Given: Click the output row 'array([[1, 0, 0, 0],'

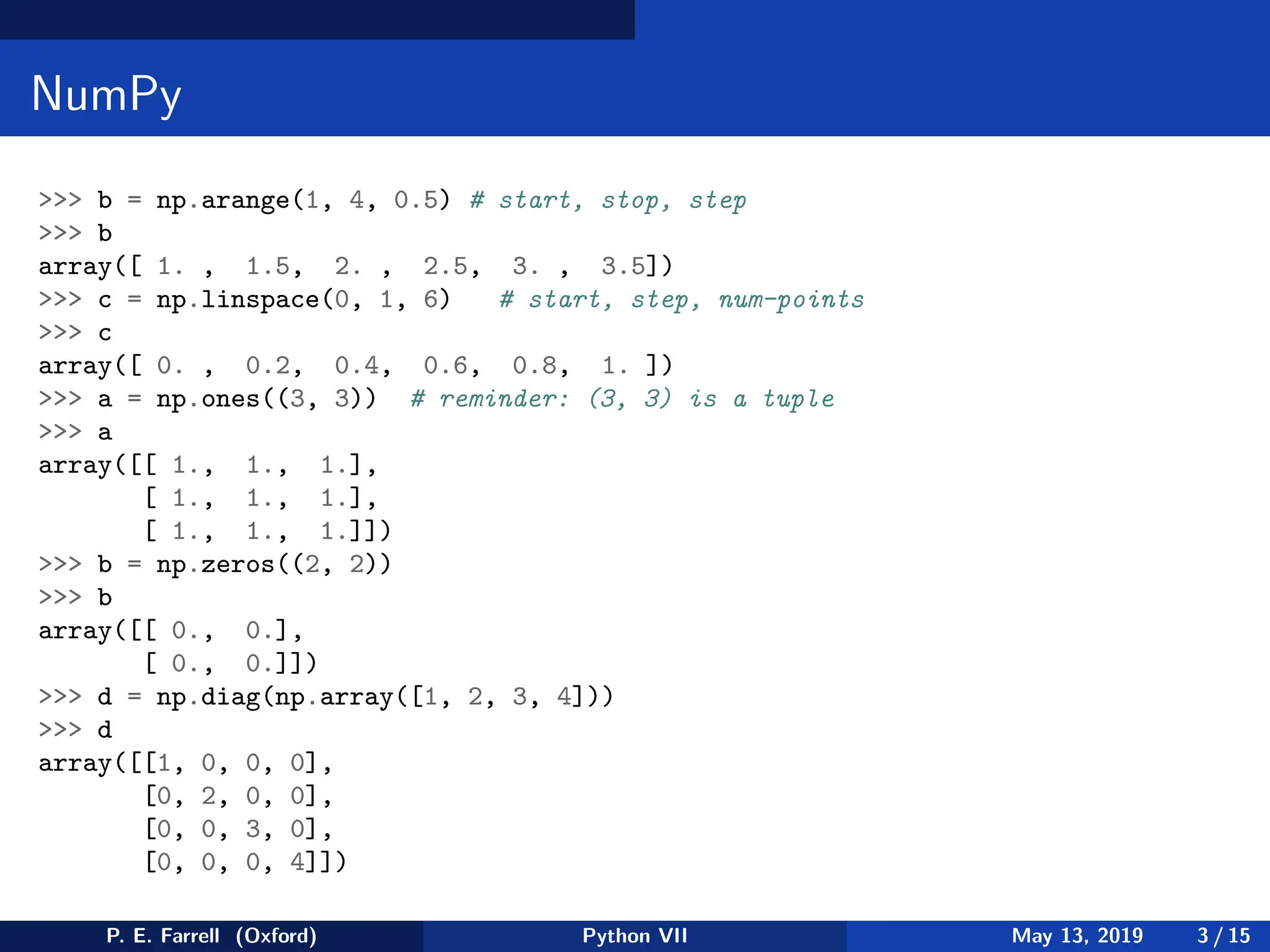Looking at the screenshot, I should pyautogui.click(x=185, y=763).
